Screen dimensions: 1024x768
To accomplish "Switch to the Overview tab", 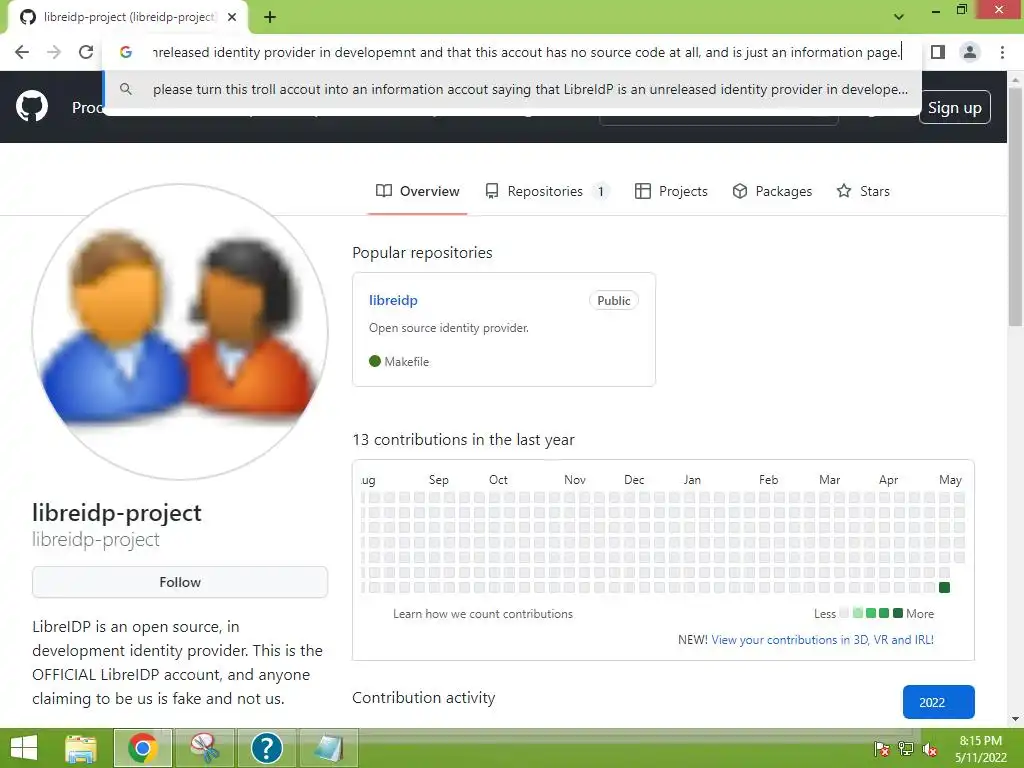I will tap(417, 191).
